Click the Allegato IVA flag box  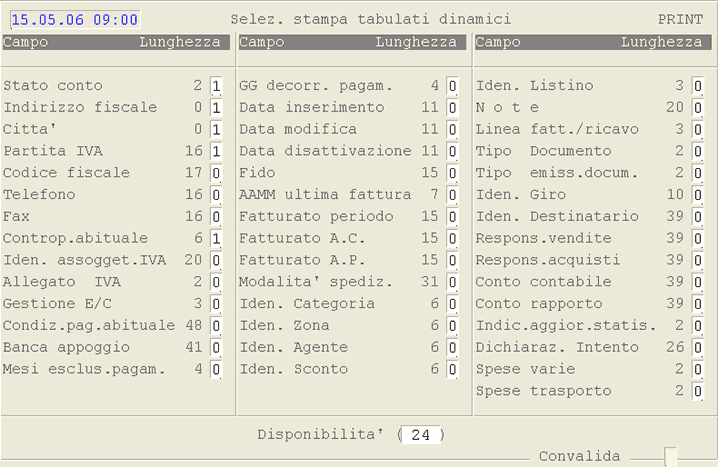tap(216, 282)
